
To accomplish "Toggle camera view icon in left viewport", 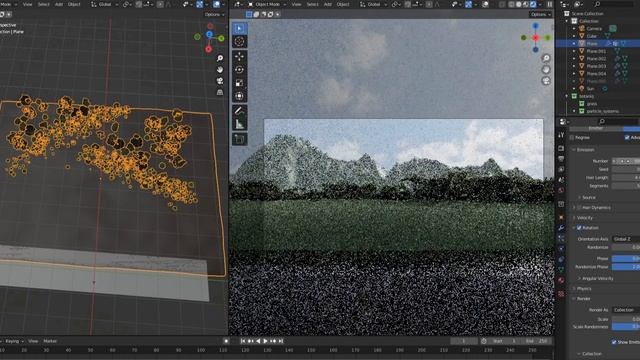I will (220, 81).
